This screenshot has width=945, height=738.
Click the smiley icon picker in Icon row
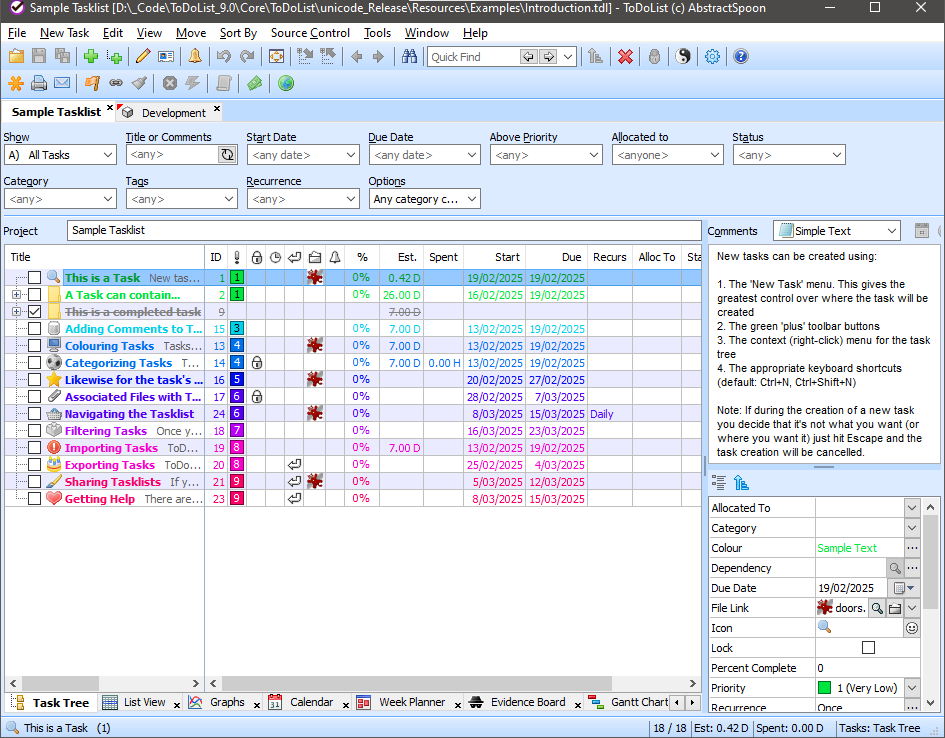tap(911, 628)
